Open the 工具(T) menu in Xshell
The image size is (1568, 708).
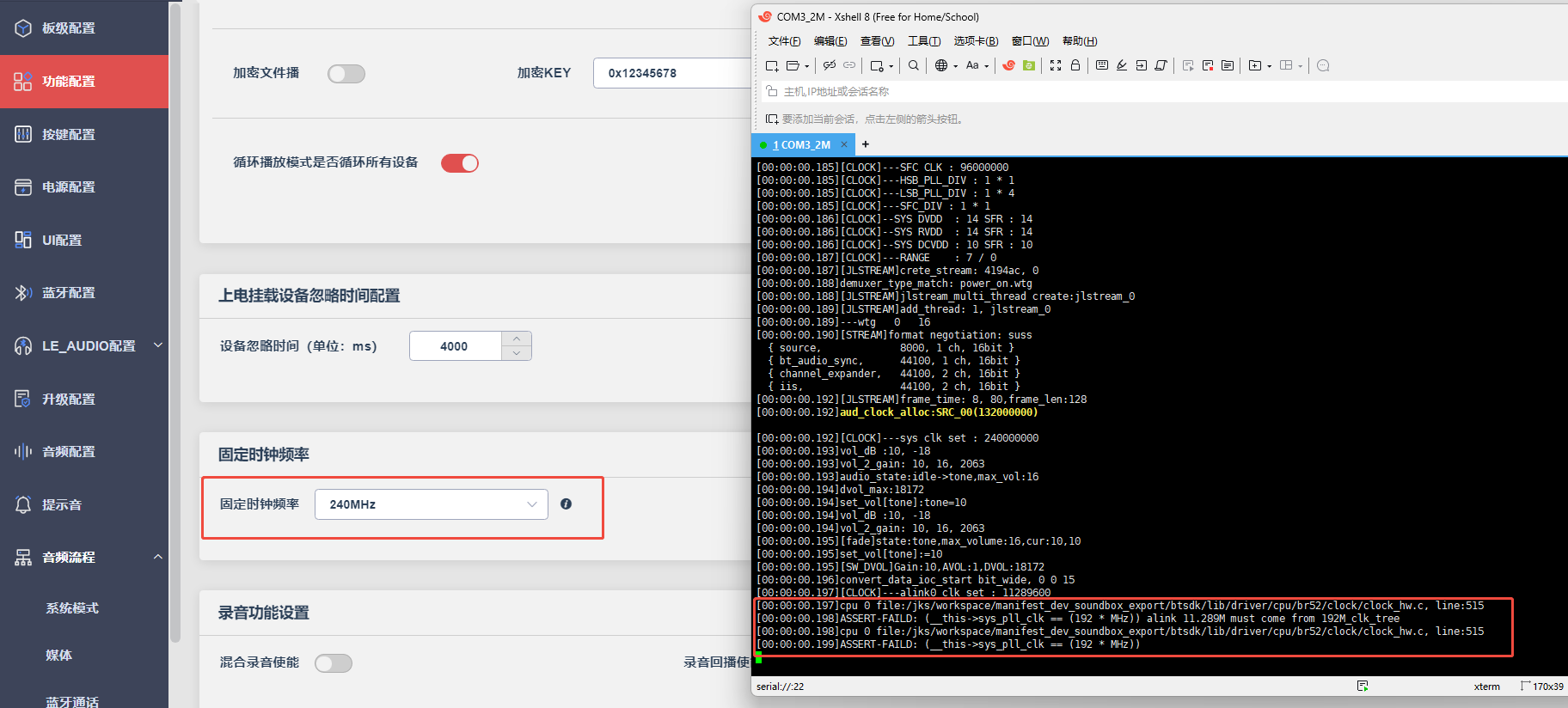point(924,41)
